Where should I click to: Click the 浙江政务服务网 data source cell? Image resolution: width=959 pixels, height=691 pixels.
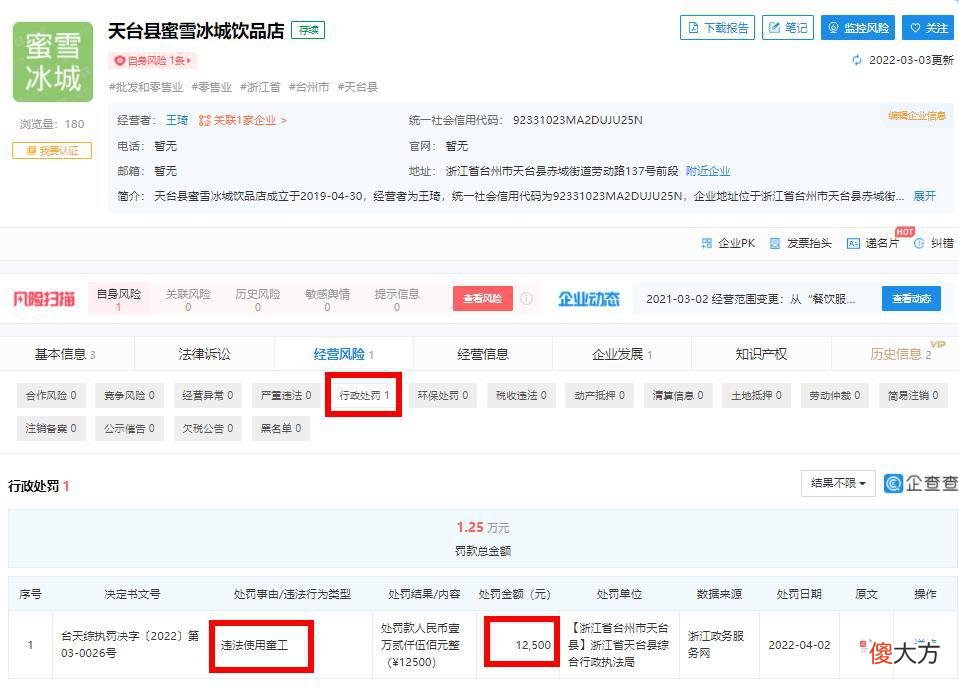[x=719, y=645]
